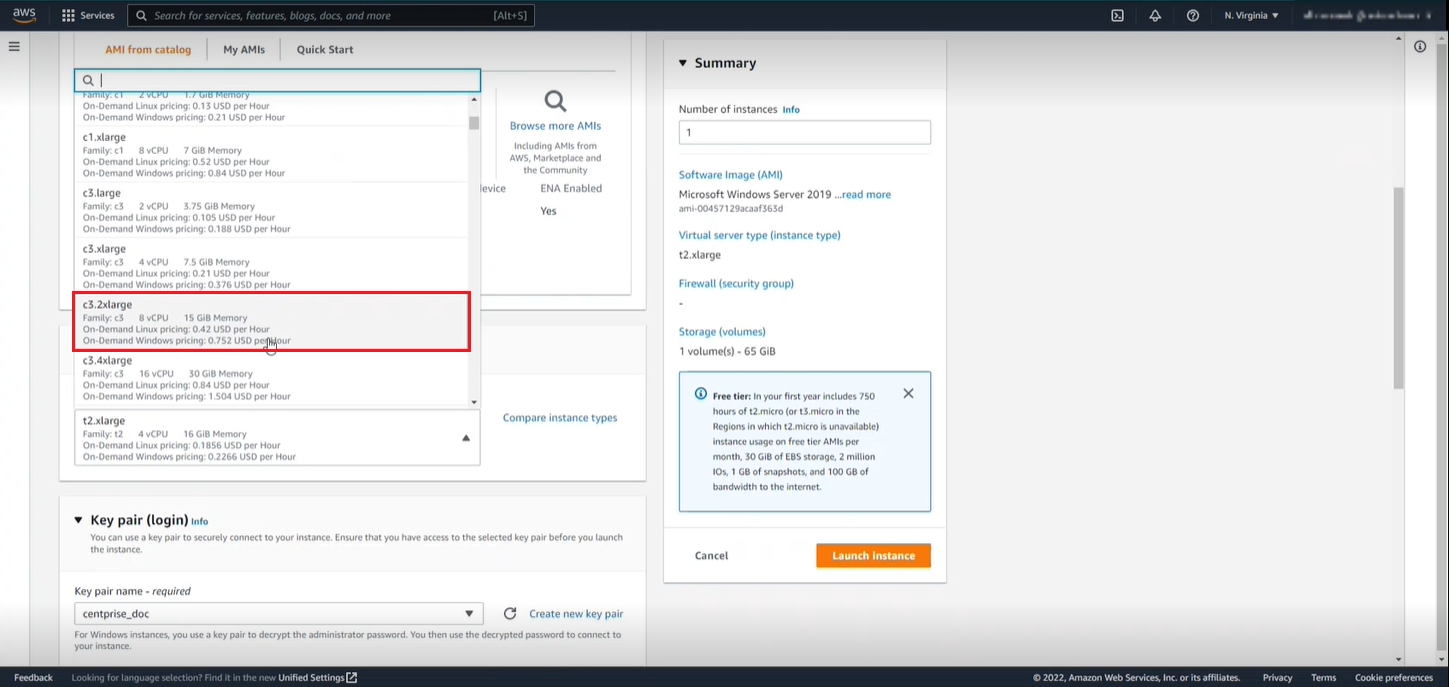Viewport: 1449px width, 687px height.
Task: Collapse the Summary panel
Action: tap(683, 63)
